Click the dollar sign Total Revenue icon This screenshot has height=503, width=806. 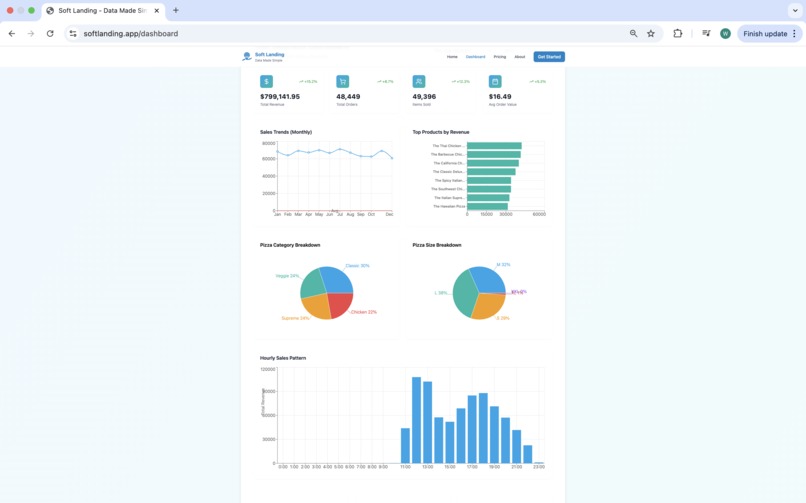(266, 82)
